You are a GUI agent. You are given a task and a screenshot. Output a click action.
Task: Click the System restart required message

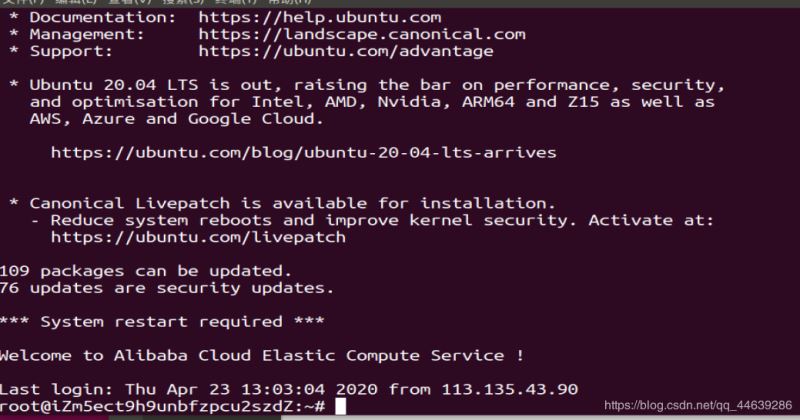click(x=161, y=322)
